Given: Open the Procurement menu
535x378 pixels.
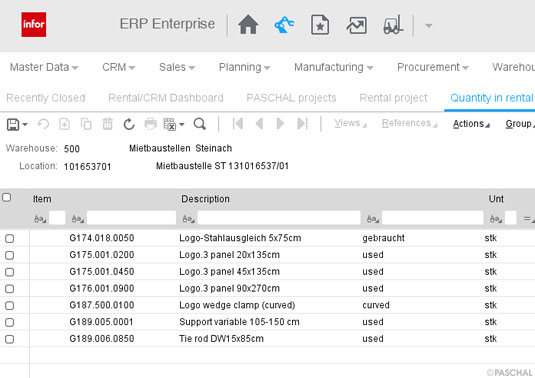Looking at the screenshot, I should coord(432,67).
